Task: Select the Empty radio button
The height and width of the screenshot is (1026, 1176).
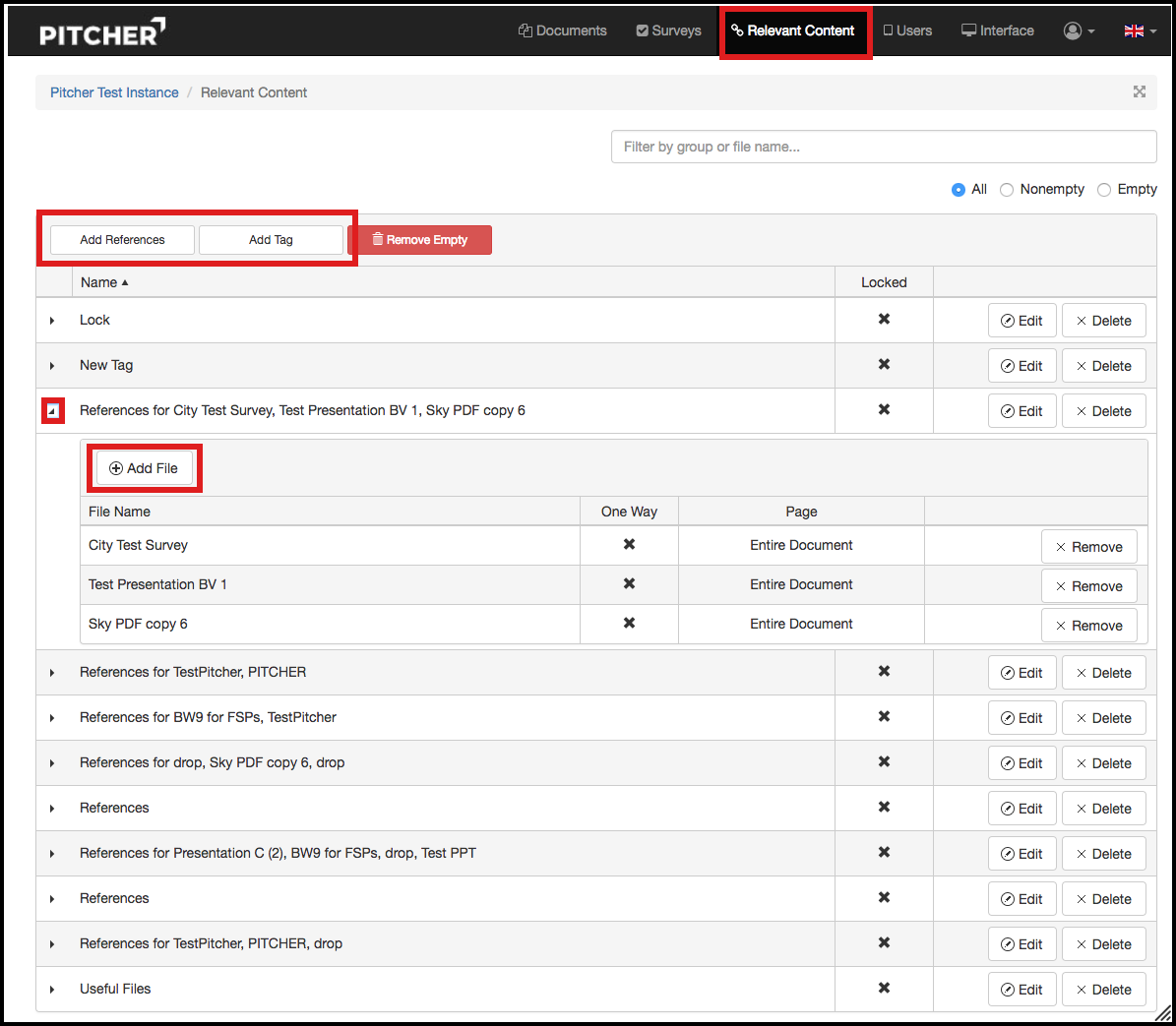Action: pyautogui.click(x=1104, y=190)
